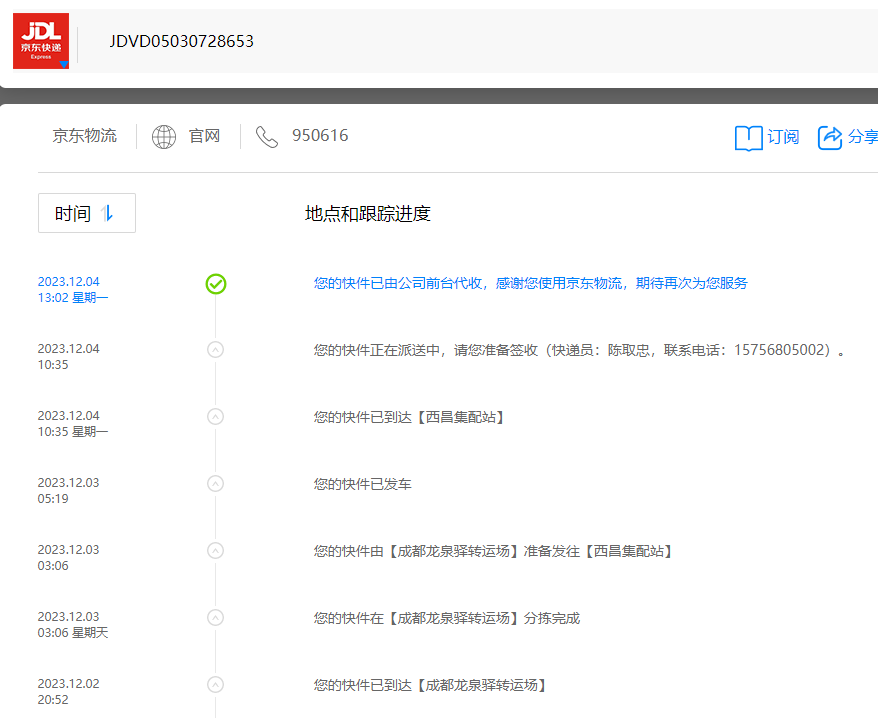The height and width of the screenshot is (718, 878).
Task: Click timestamp 2023.12.04 13:02 星期一
Action: (73, 290)
